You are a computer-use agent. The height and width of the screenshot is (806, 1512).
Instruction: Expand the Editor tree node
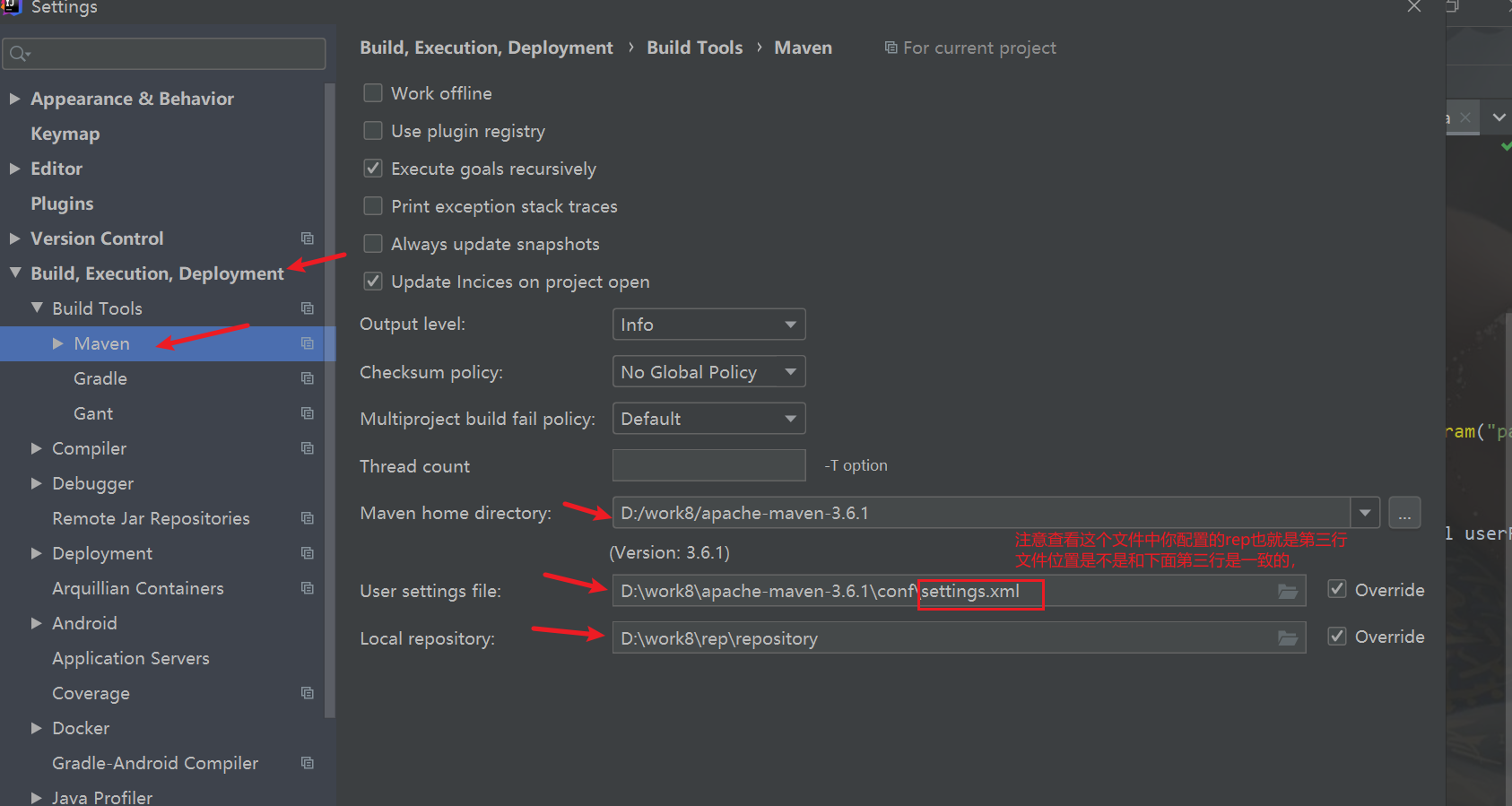(14, 169)
